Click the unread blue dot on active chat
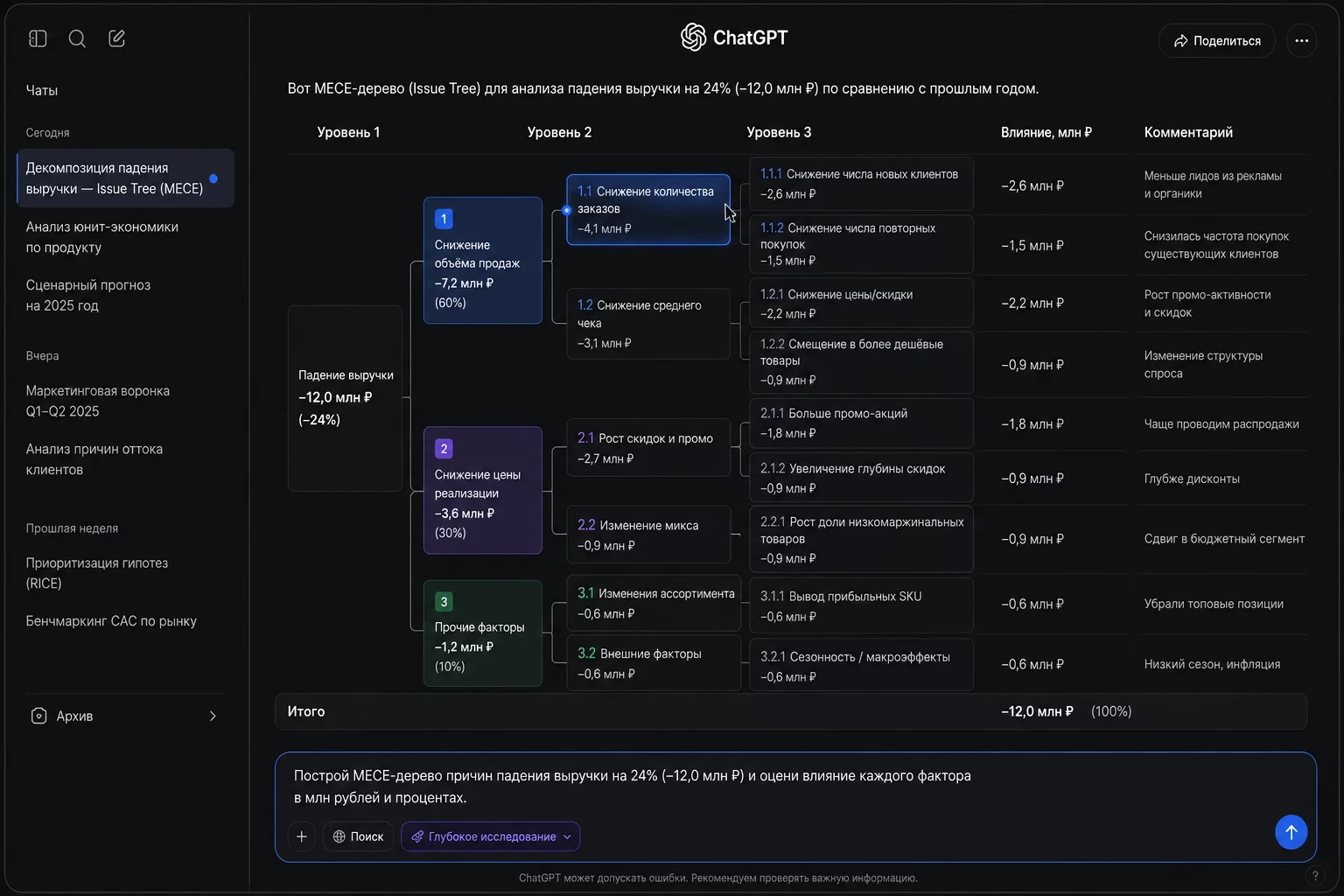This screenshot has height=896, width=1344. tap(213, 178)
